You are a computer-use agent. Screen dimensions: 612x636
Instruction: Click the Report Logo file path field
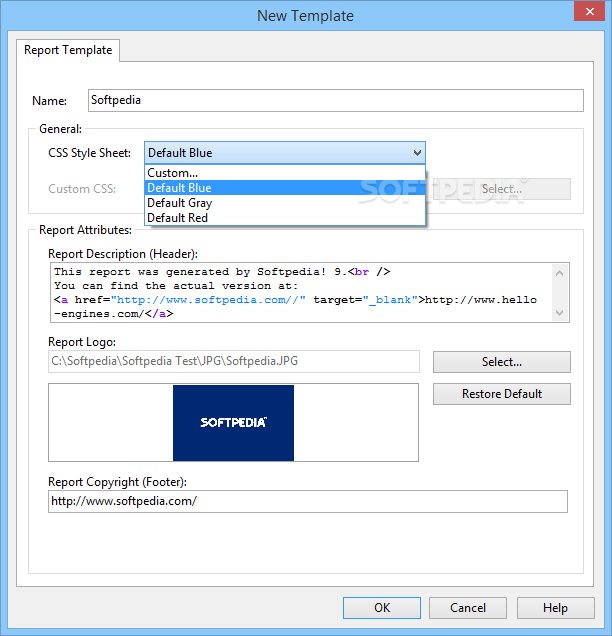click(234, 361)
